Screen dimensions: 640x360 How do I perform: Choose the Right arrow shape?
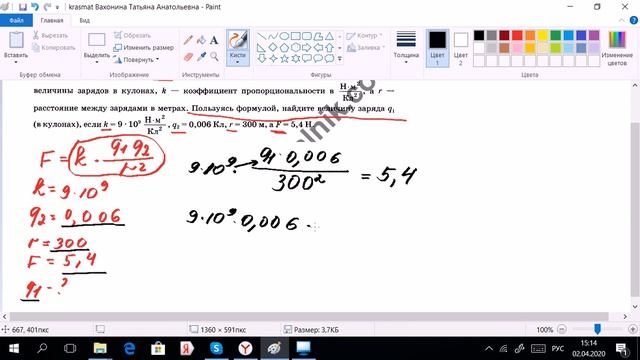point(307,47)
